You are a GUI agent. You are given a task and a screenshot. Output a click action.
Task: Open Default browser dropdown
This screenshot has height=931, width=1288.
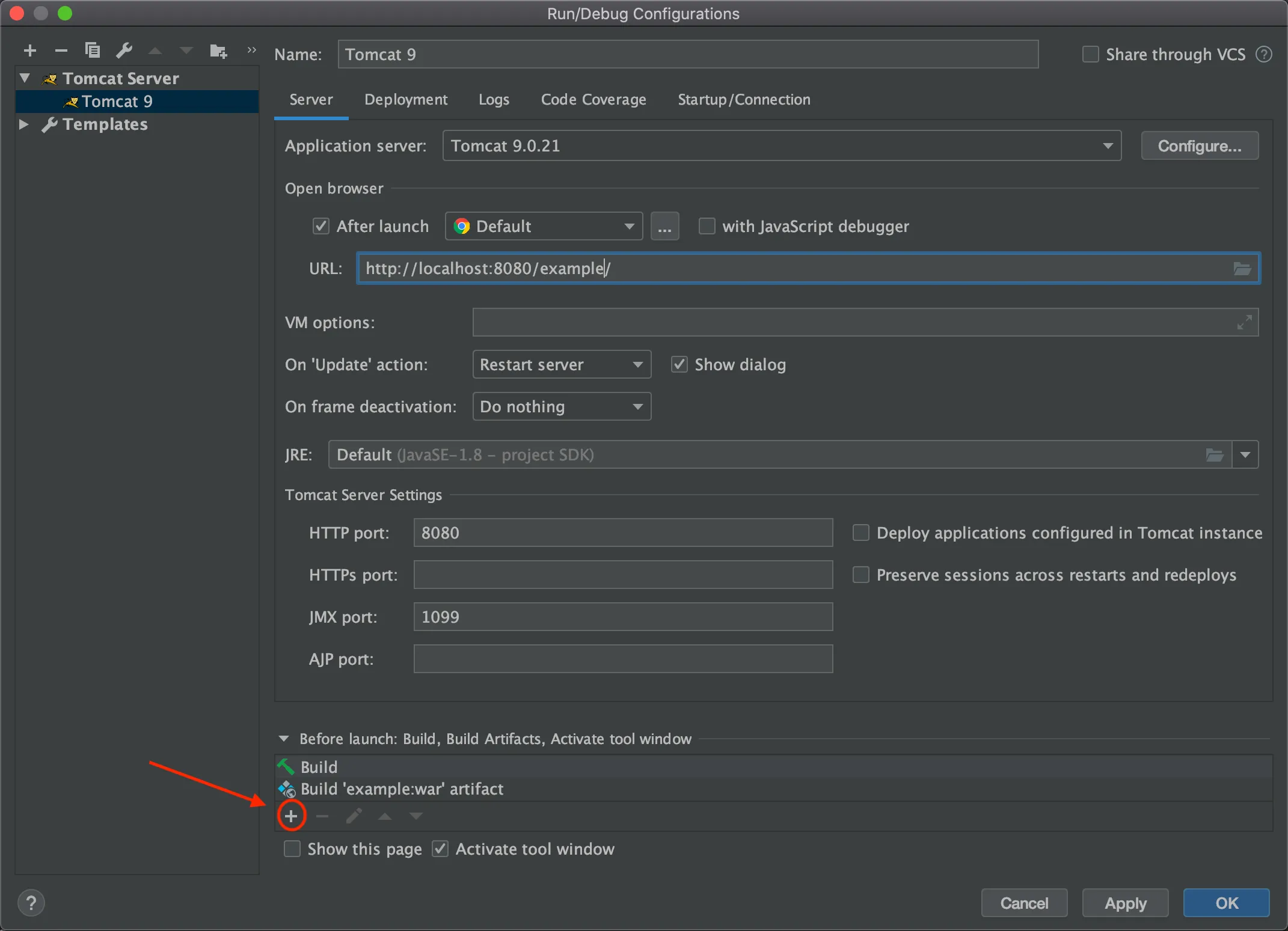click(x=544, y=227)
